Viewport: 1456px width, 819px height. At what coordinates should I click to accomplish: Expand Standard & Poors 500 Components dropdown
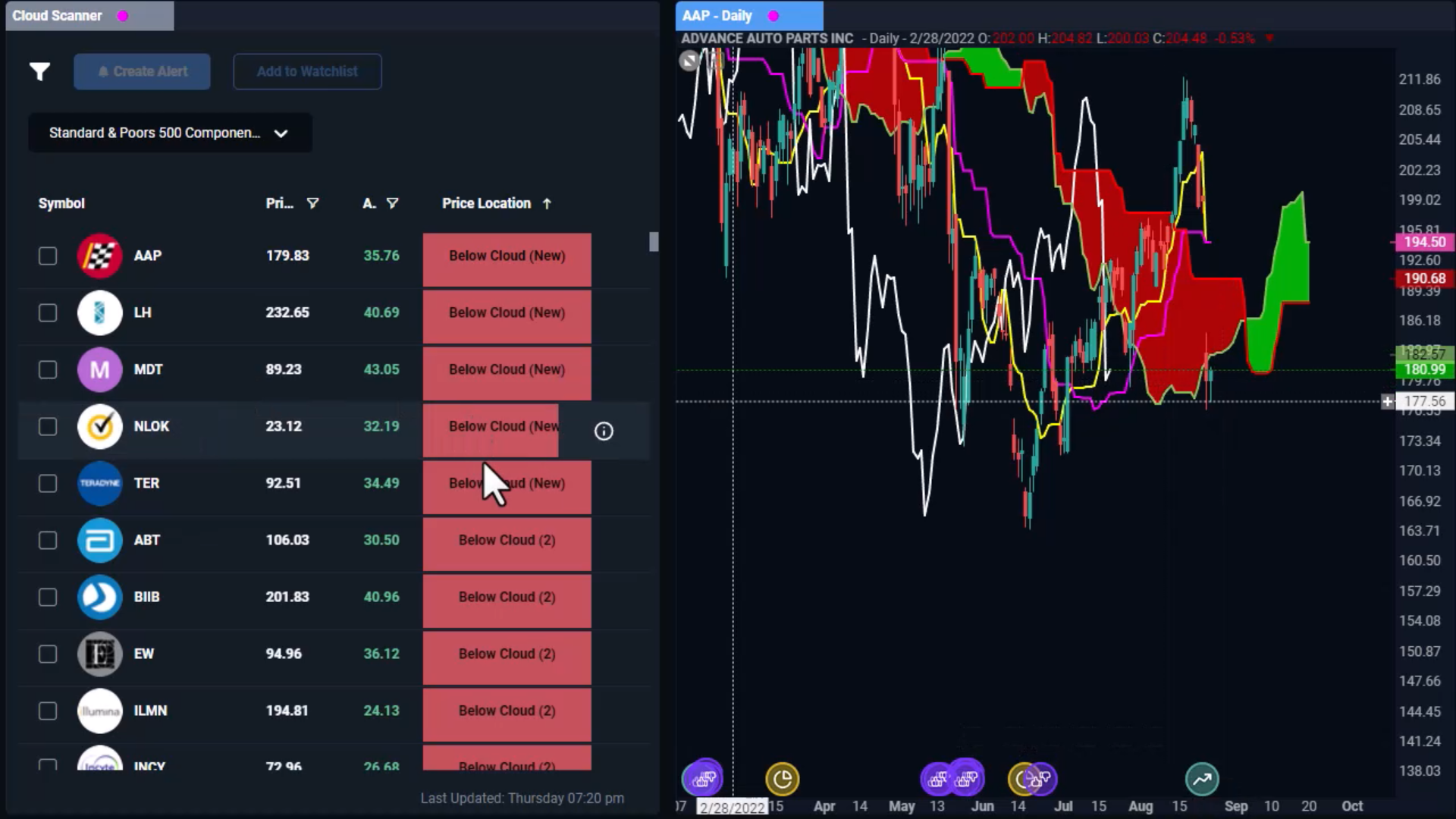170,133
